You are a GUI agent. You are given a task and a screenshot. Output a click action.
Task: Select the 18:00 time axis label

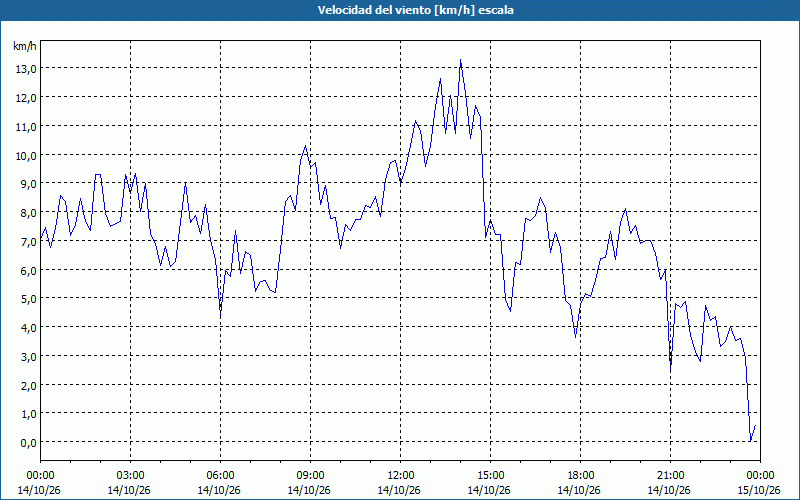580,476
